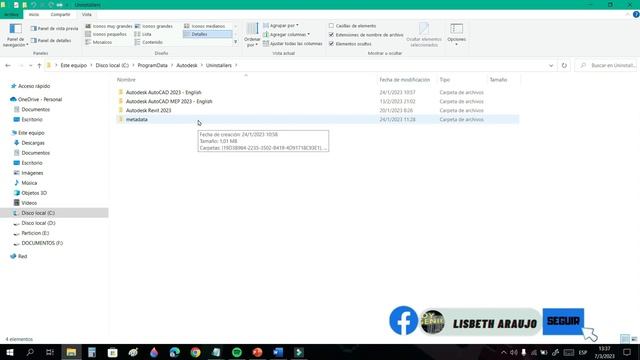Click Disco local (C:) breadcrumb
640x360 pixels.
pyautogui.click(x=112, y=65)
